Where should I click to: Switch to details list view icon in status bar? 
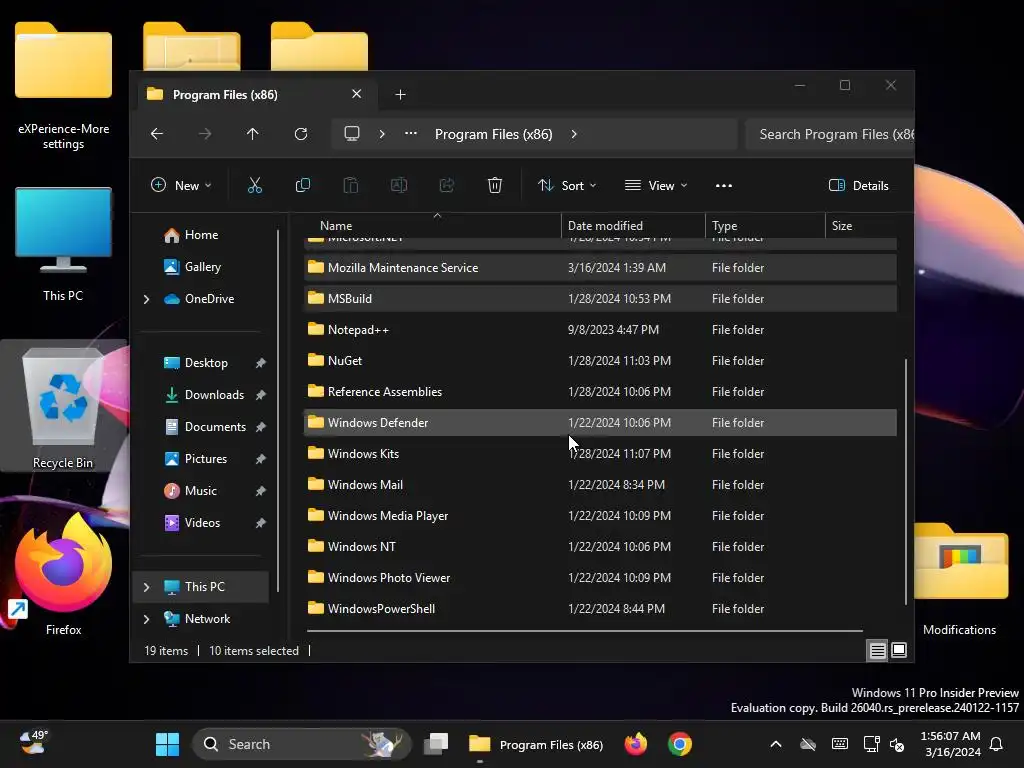coord(877,650)
